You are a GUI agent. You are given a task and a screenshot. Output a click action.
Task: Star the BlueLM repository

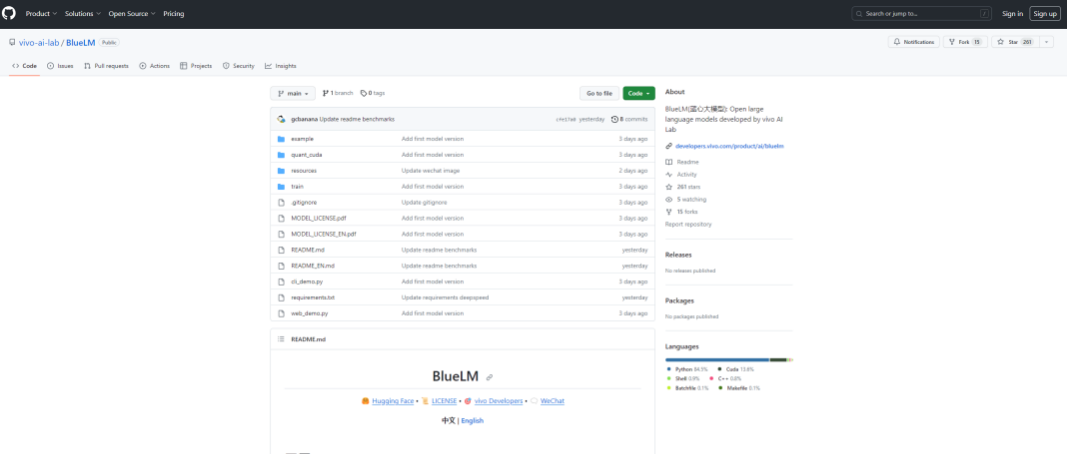[x=1014, y=42]
